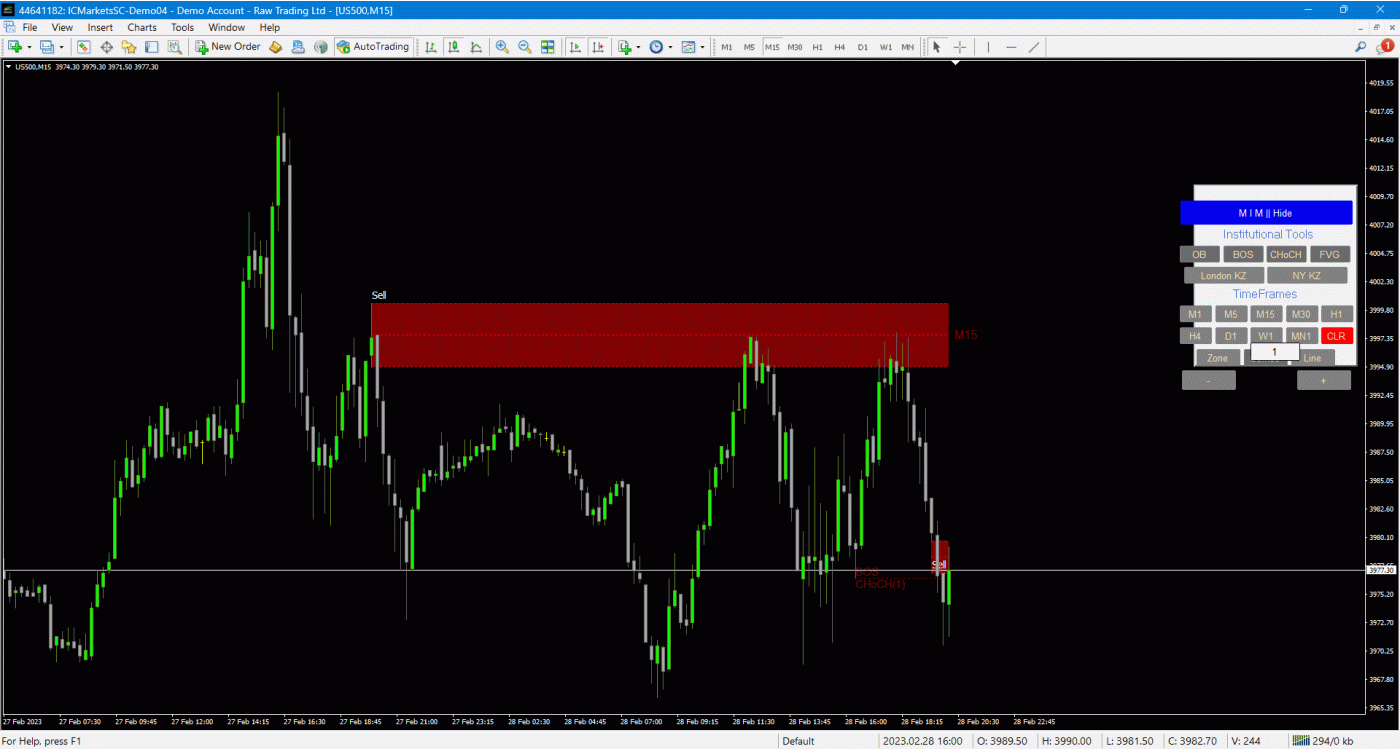
Task: Open the Market Watch window icon
Action: (84, 47)
